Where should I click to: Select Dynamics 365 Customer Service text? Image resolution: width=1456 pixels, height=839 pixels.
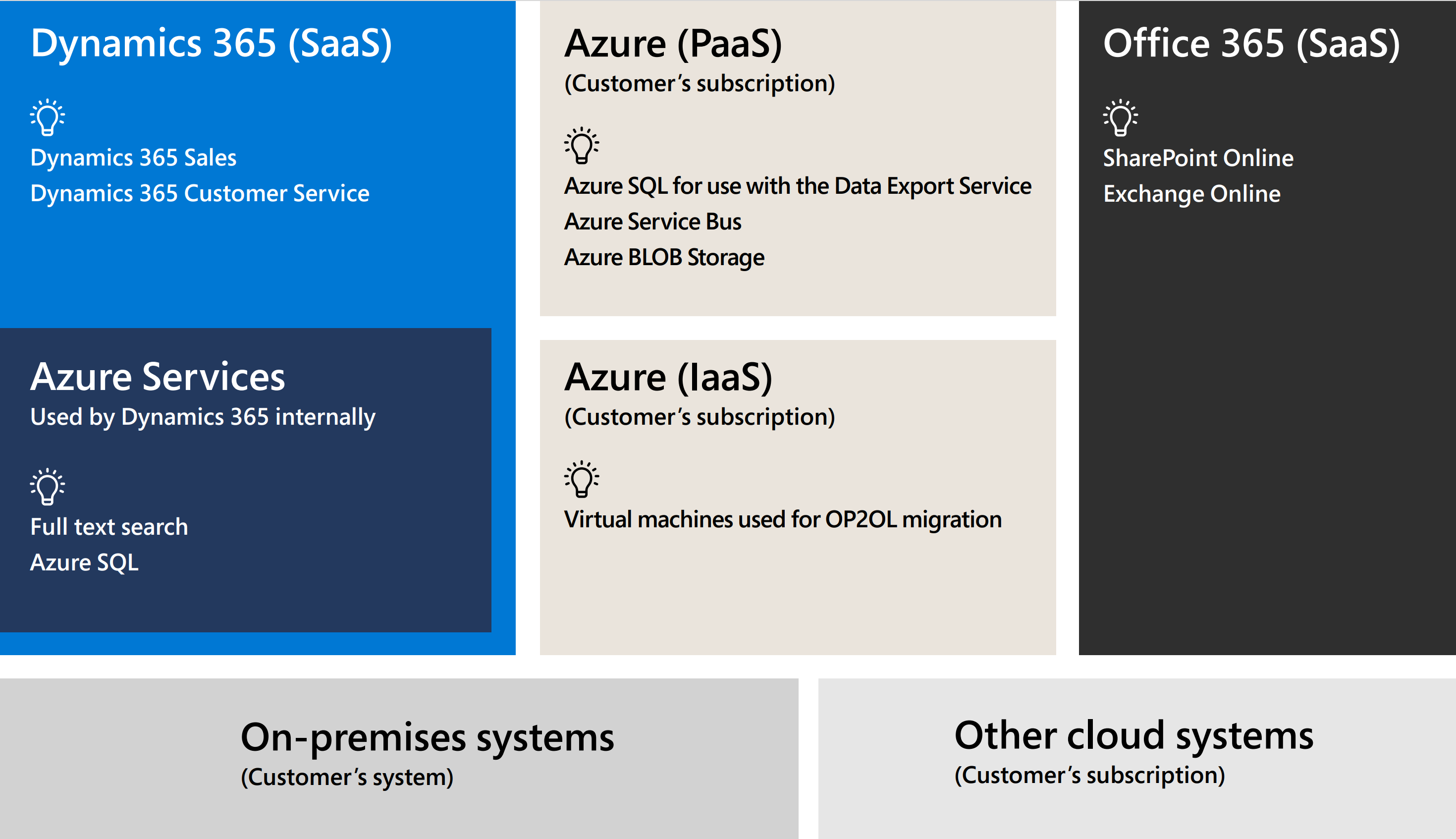point(199,194)
